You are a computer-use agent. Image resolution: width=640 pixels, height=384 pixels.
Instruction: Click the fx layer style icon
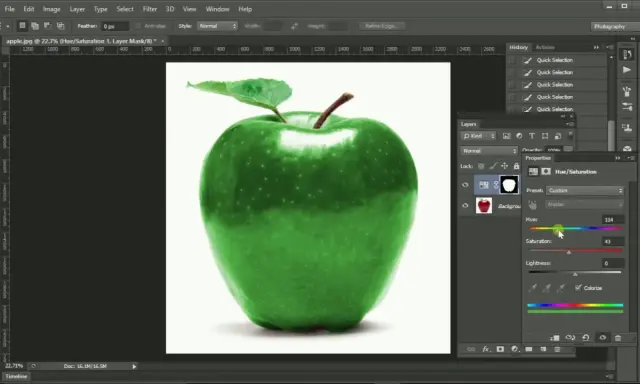point(486,349)
